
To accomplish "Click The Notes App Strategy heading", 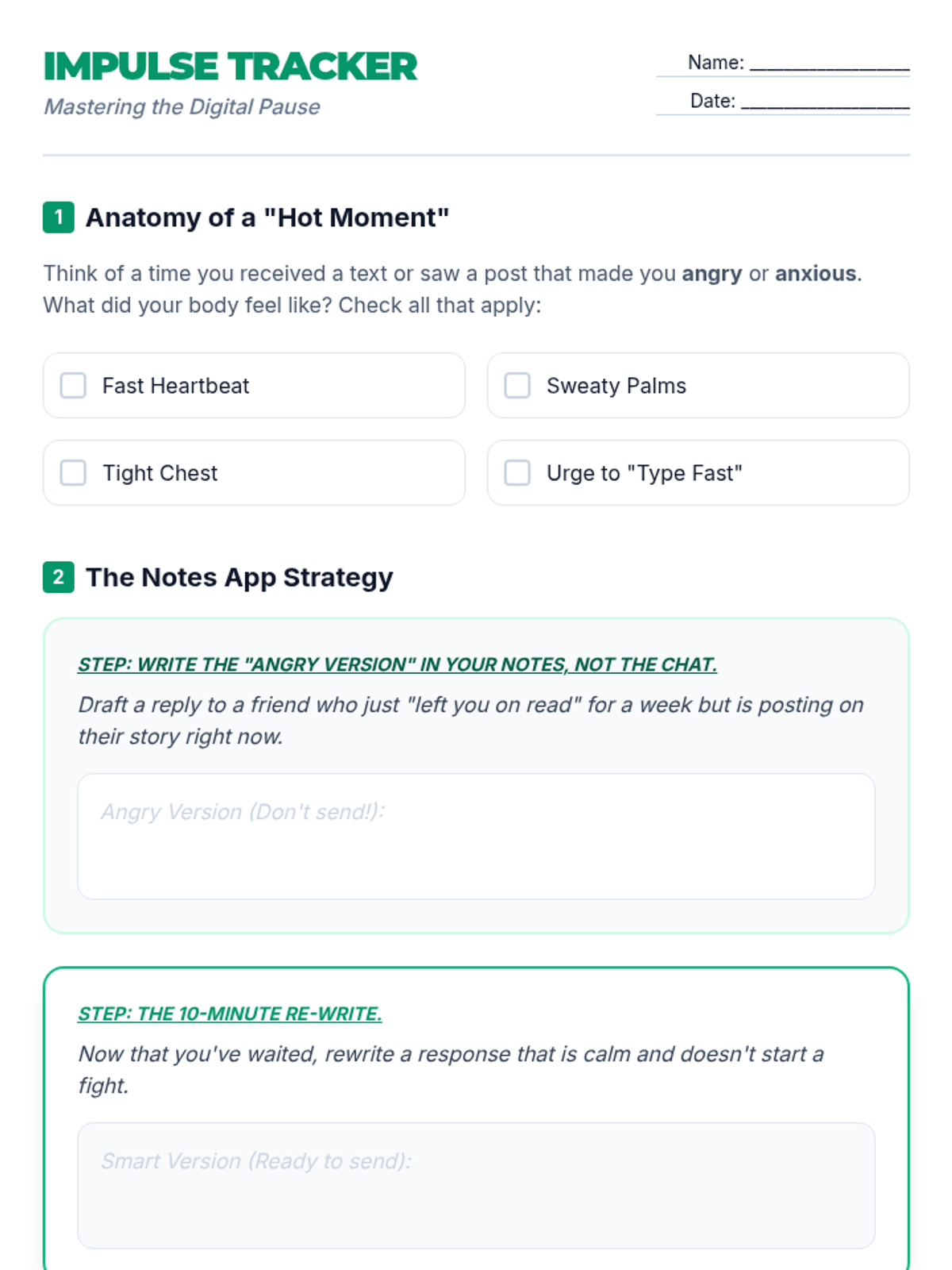I will [239, 577].
